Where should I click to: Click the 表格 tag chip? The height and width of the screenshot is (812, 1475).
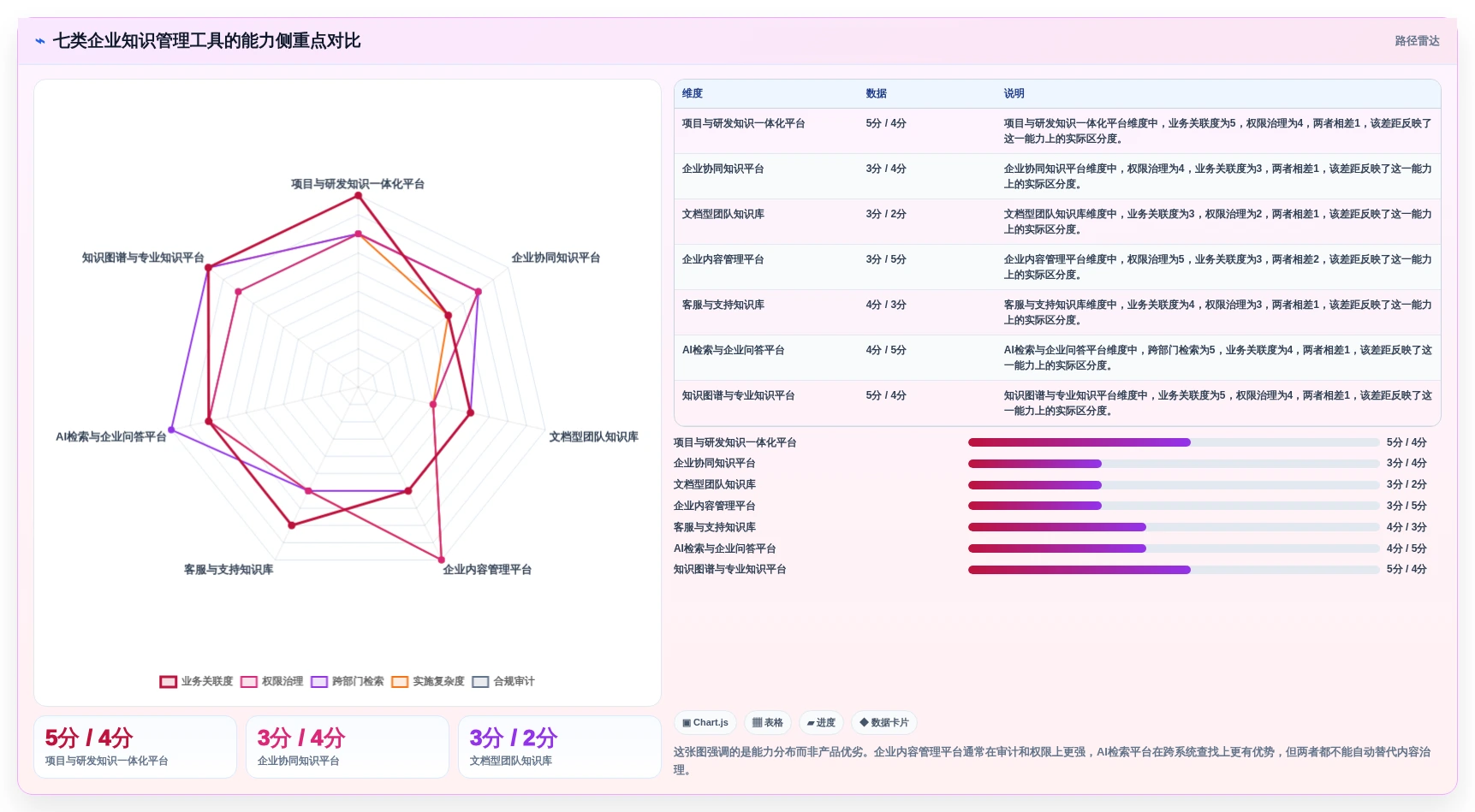click(x=768, y=723)
